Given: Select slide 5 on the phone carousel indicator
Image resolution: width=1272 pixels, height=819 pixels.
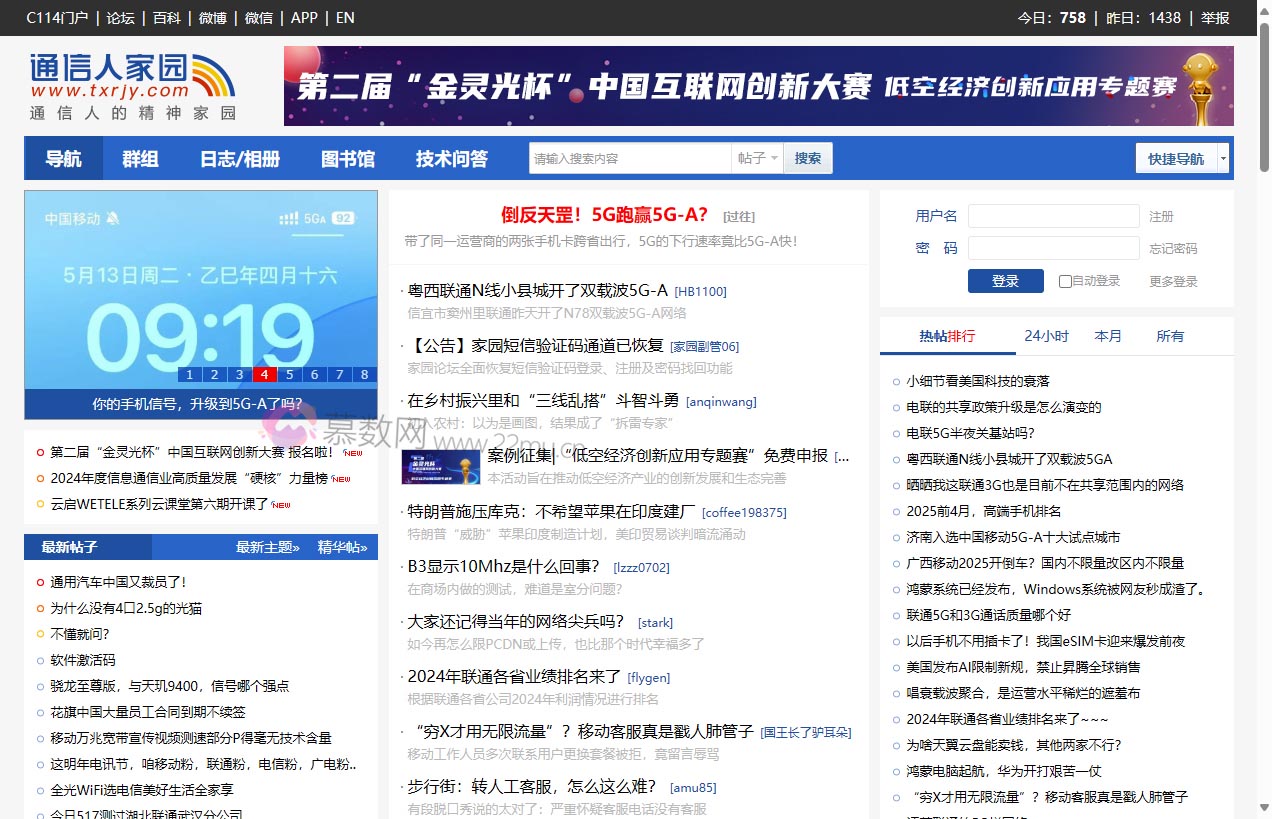Looking at the screenshot, I should 289,374.
